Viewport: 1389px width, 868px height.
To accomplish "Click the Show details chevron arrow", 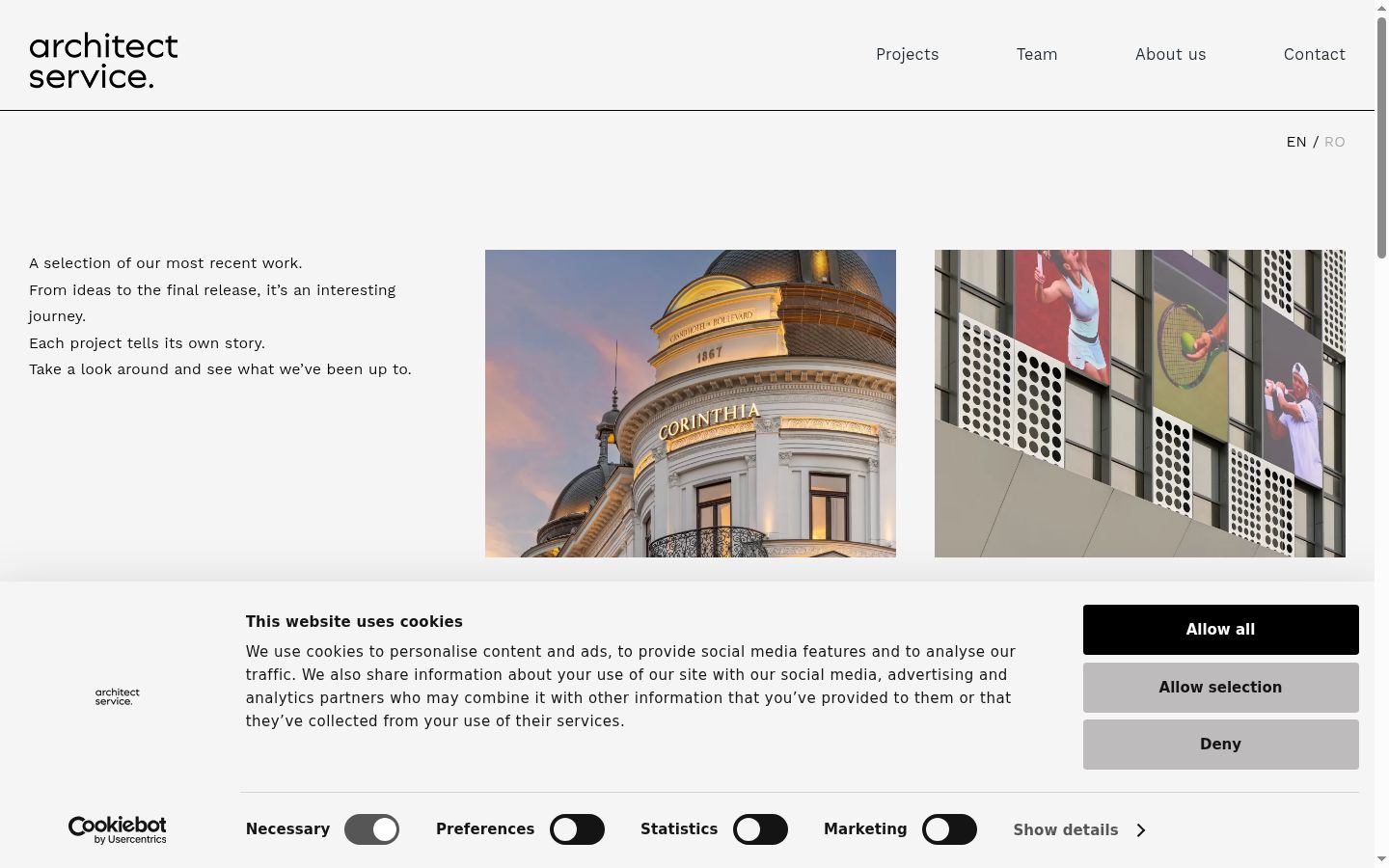I will coord(1141,829).
